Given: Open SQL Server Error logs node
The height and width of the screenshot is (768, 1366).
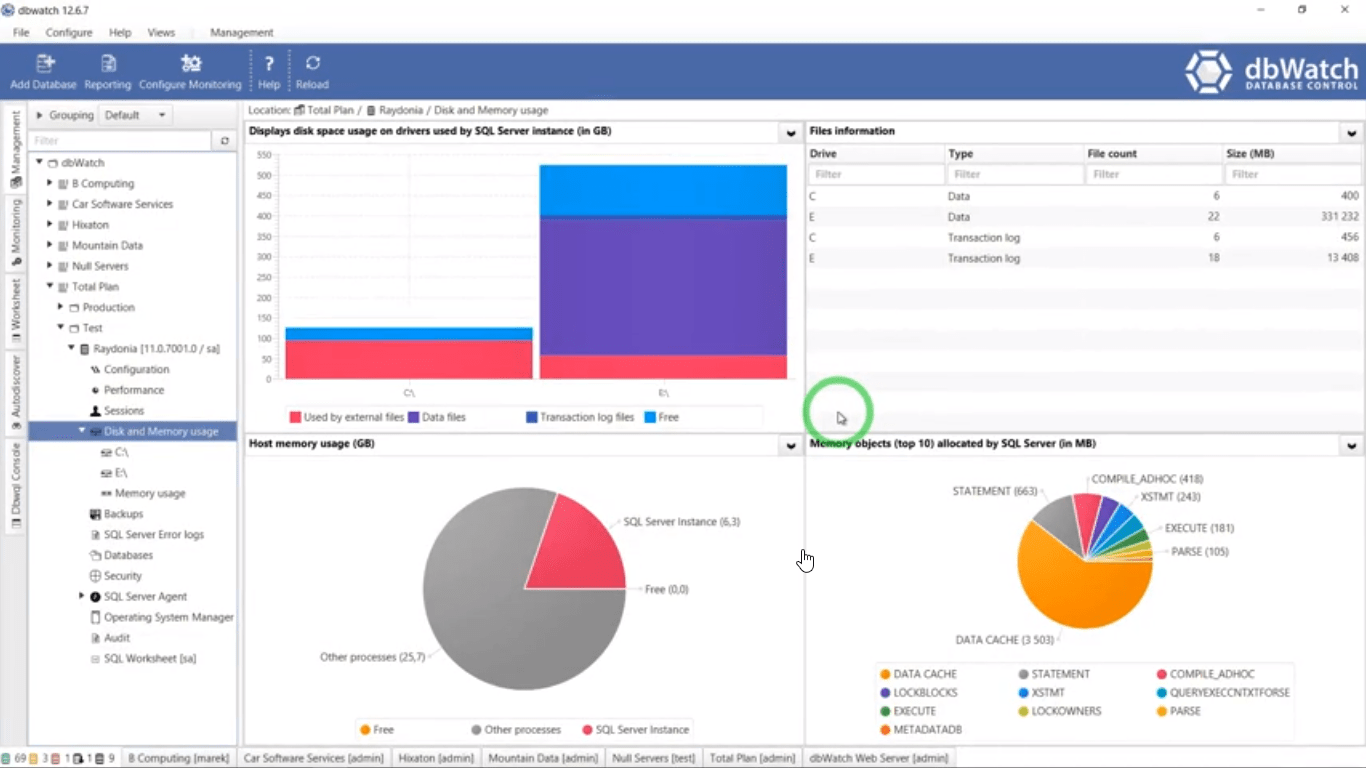Looking at the screenshot, I should click(x=153, y=535).
